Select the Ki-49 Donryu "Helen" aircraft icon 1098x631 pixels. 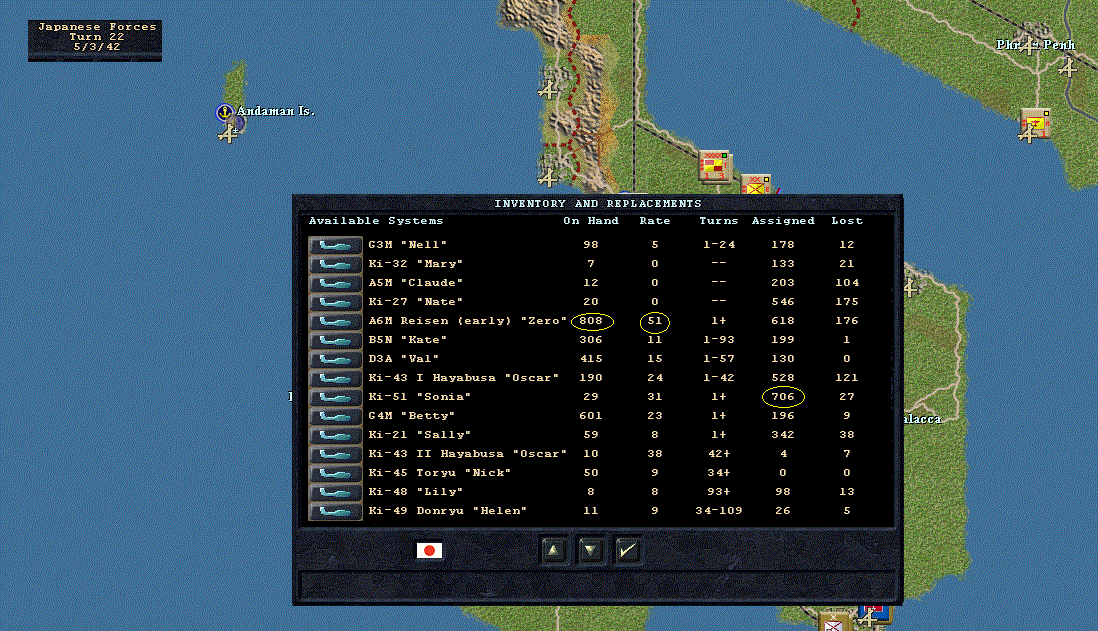pyautogui.click(x=335, y=511)
